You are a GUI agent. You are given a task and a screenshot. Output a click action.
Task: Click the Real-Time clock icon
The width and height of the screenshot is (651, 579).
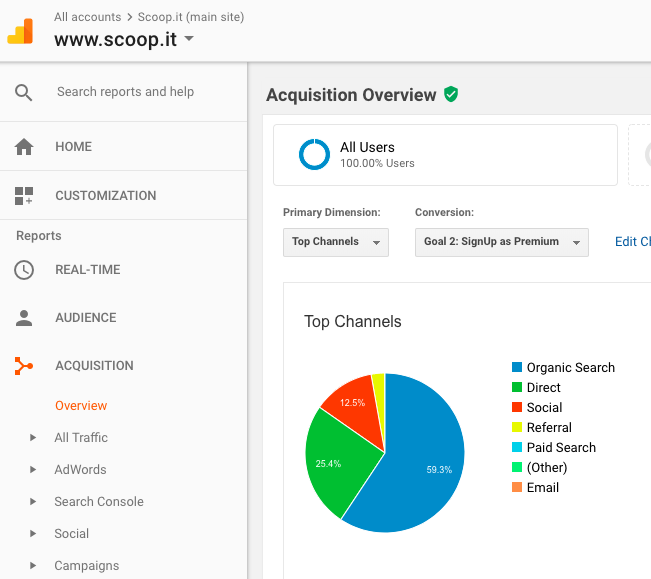(x=24, y=270)
